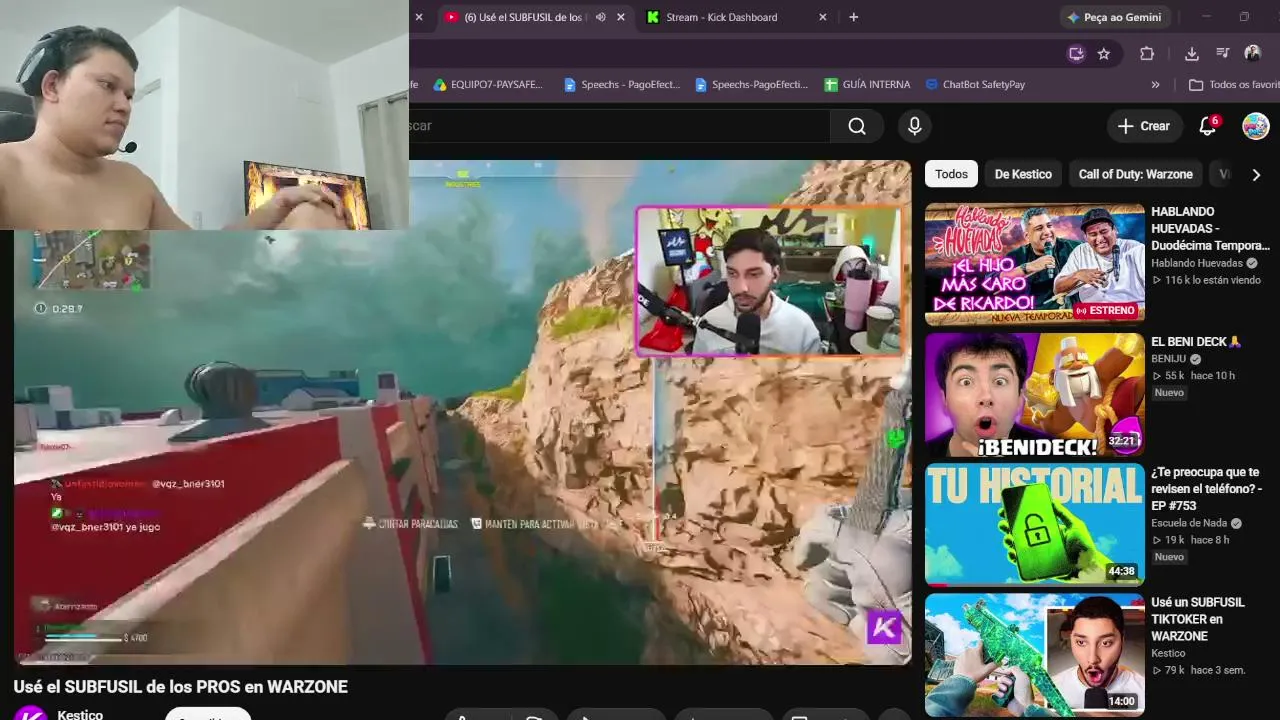The height and width of the screenshot is (720, 1280).
Task: Open the HABLANDO HUEVADAS - Duodécima Tempora... title
Action: (1211, 228)
